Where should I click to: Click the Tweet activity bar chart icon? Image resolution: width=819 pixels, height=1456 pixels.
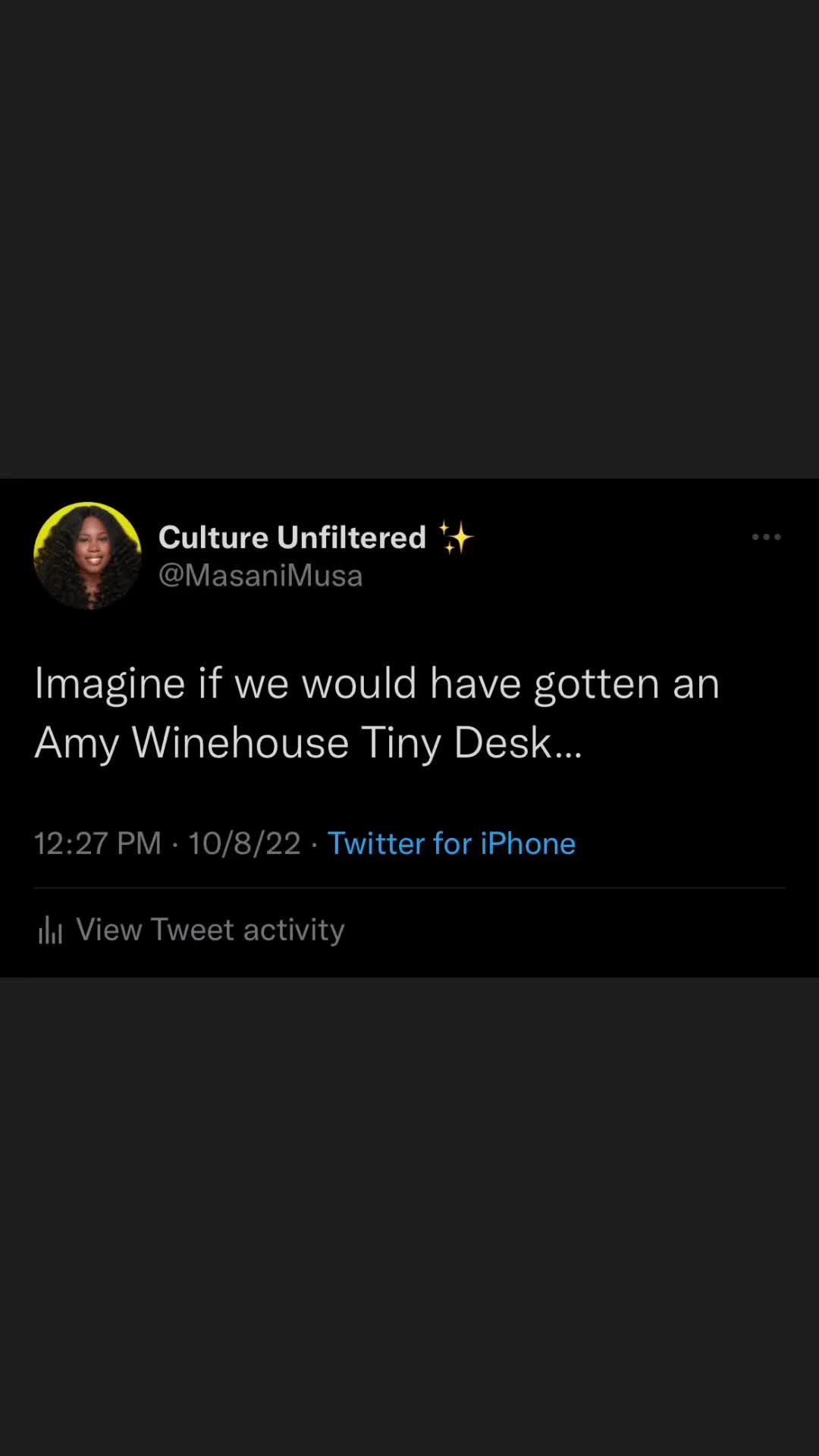click(50, 930)
